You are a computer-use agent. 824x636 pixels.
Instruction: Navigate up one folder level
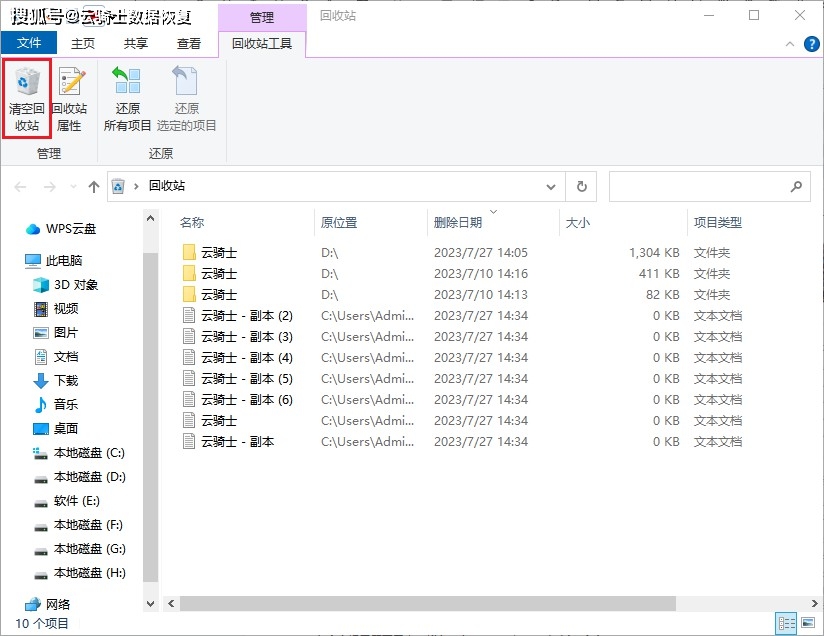click(94, 186)
